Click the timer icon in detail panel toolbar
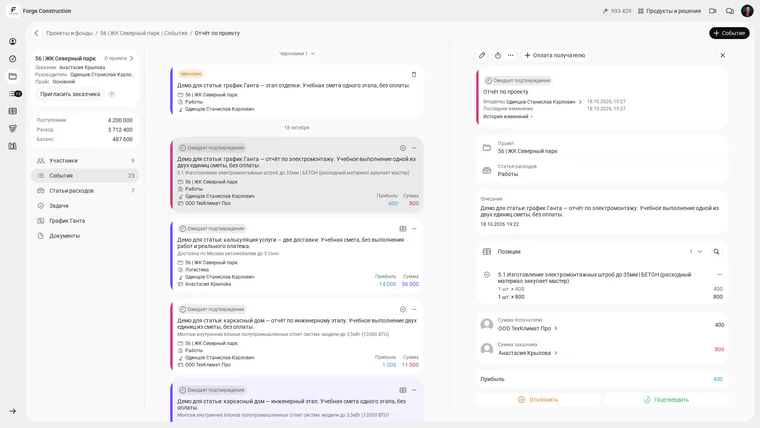 [x=498, y=55]
